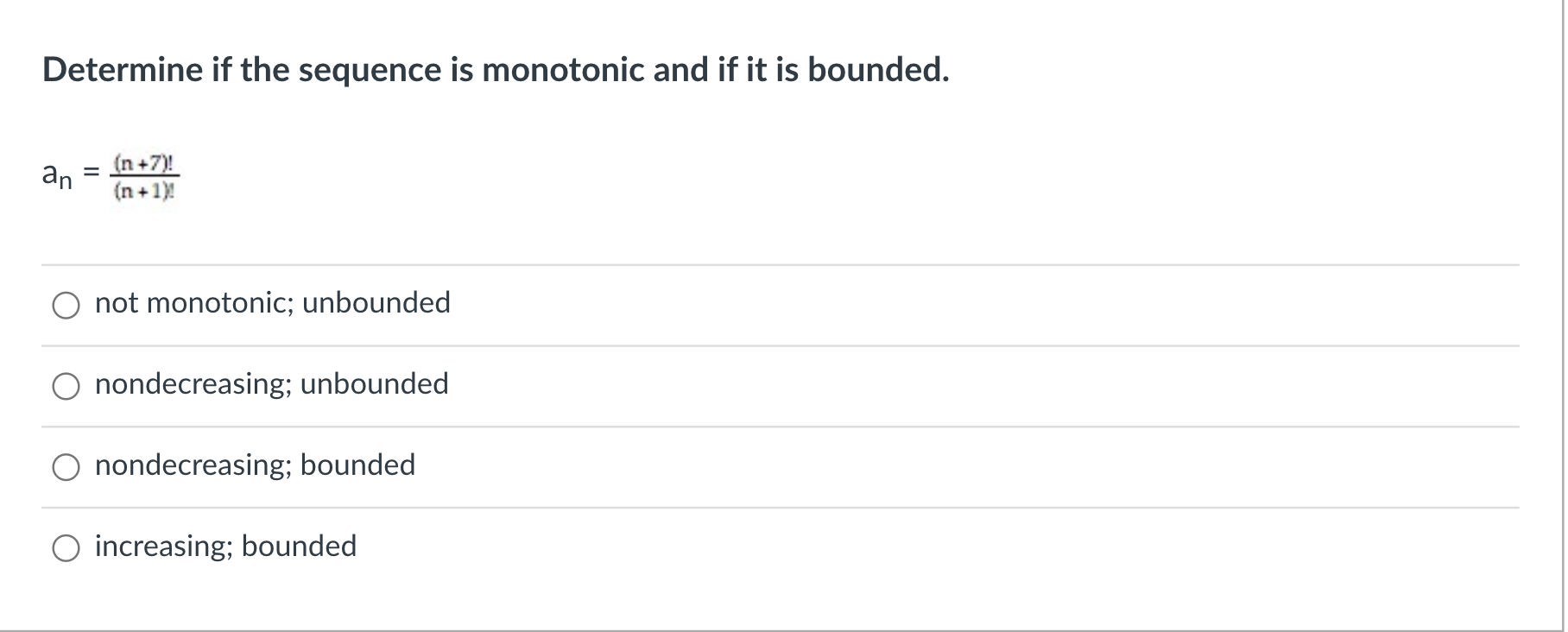Click the "nondecreasing; bounded" answer text
The image size is (1568, 632).
[x=255, y=465]
